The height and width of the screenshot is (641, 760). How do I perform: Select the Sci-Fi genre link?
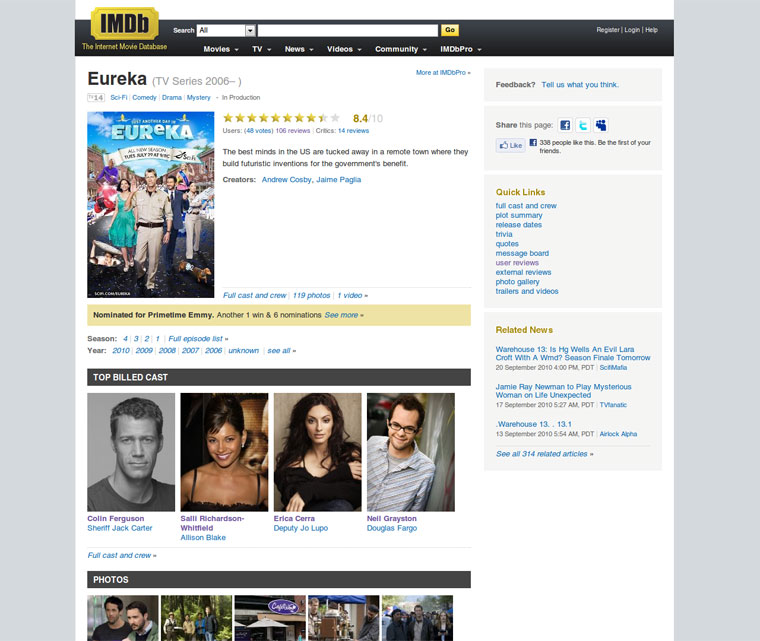[119, 97]
